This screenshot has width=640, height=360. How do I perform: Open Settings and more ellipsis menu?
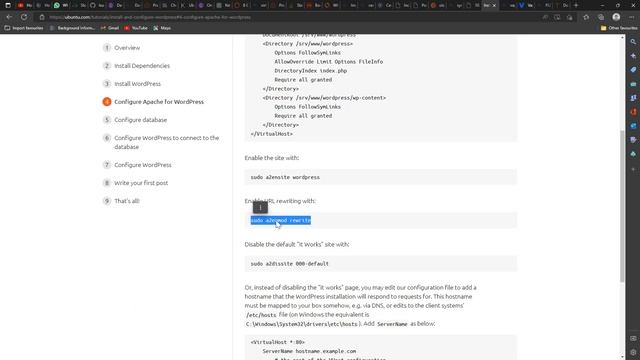[632, 17]
